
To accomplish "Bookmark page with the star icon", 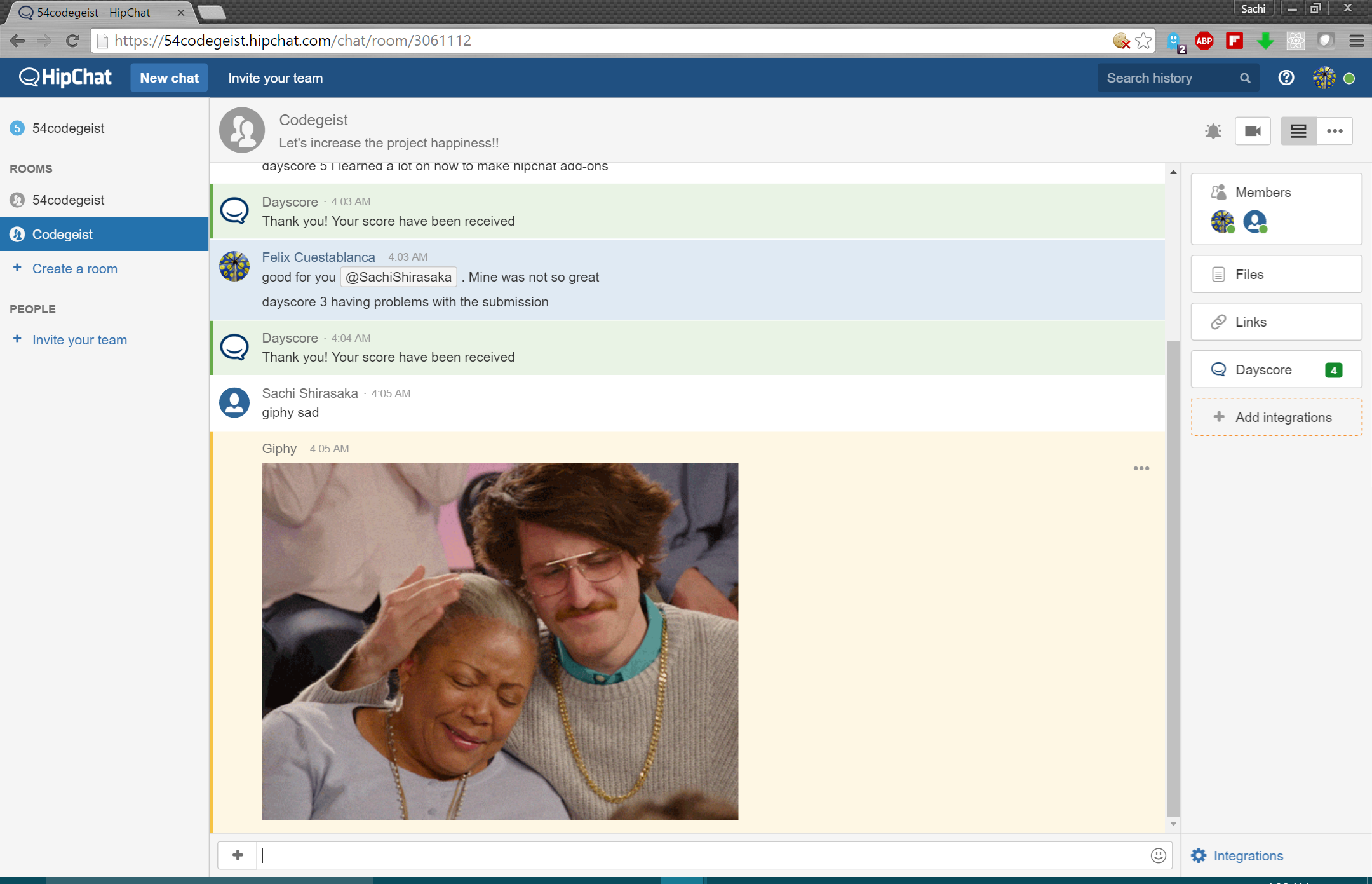I will (x=1143, y=41).
